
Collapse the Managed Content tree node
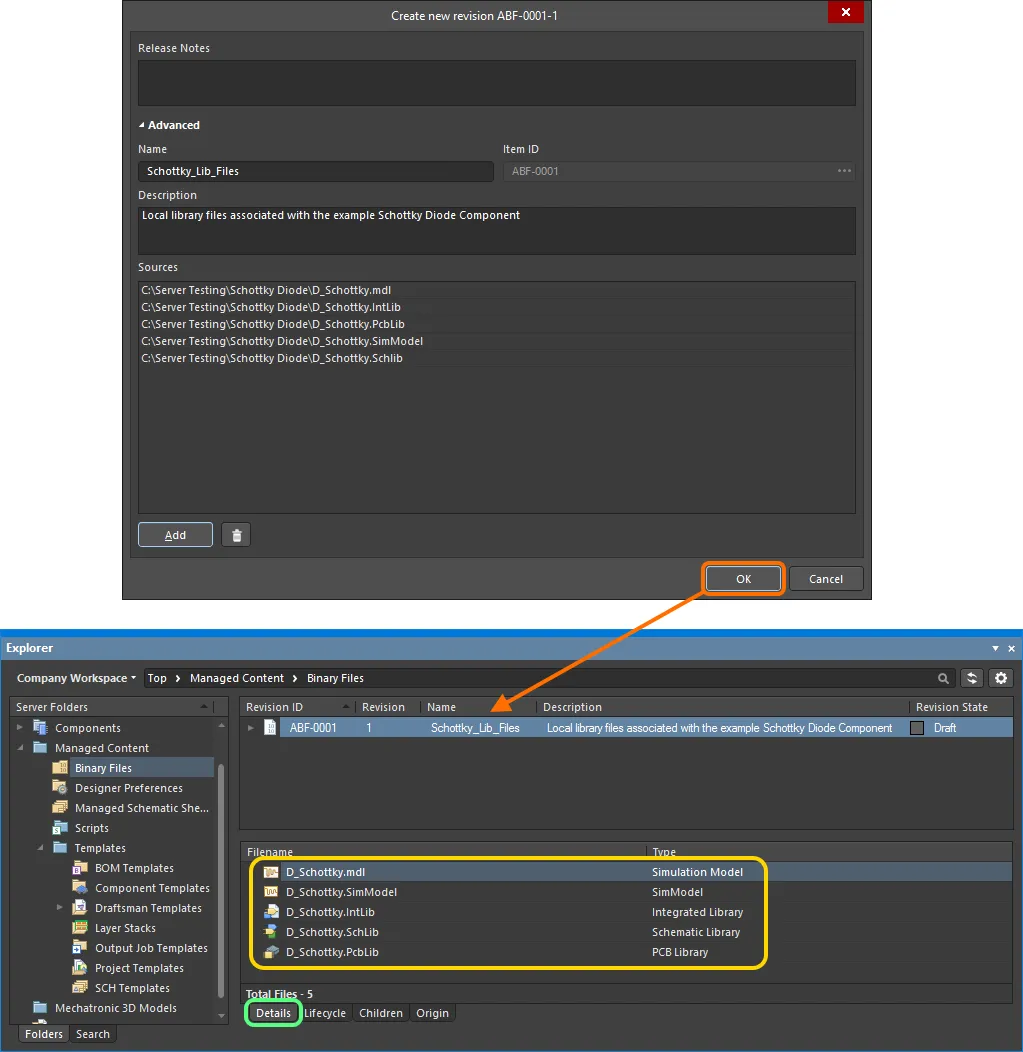19,747
